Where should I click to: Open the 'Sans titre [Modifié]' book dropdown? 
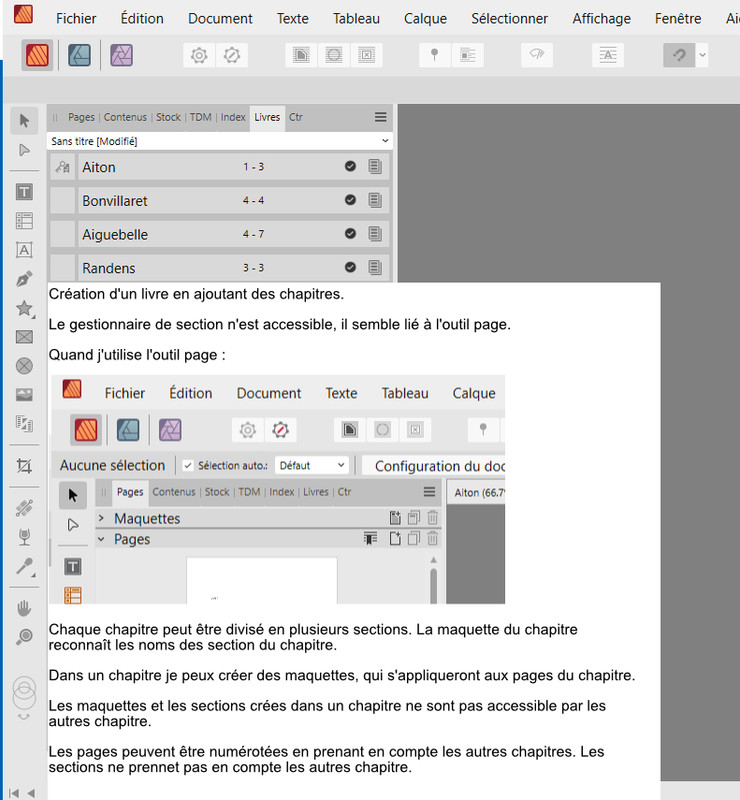(x=219, y=141)
